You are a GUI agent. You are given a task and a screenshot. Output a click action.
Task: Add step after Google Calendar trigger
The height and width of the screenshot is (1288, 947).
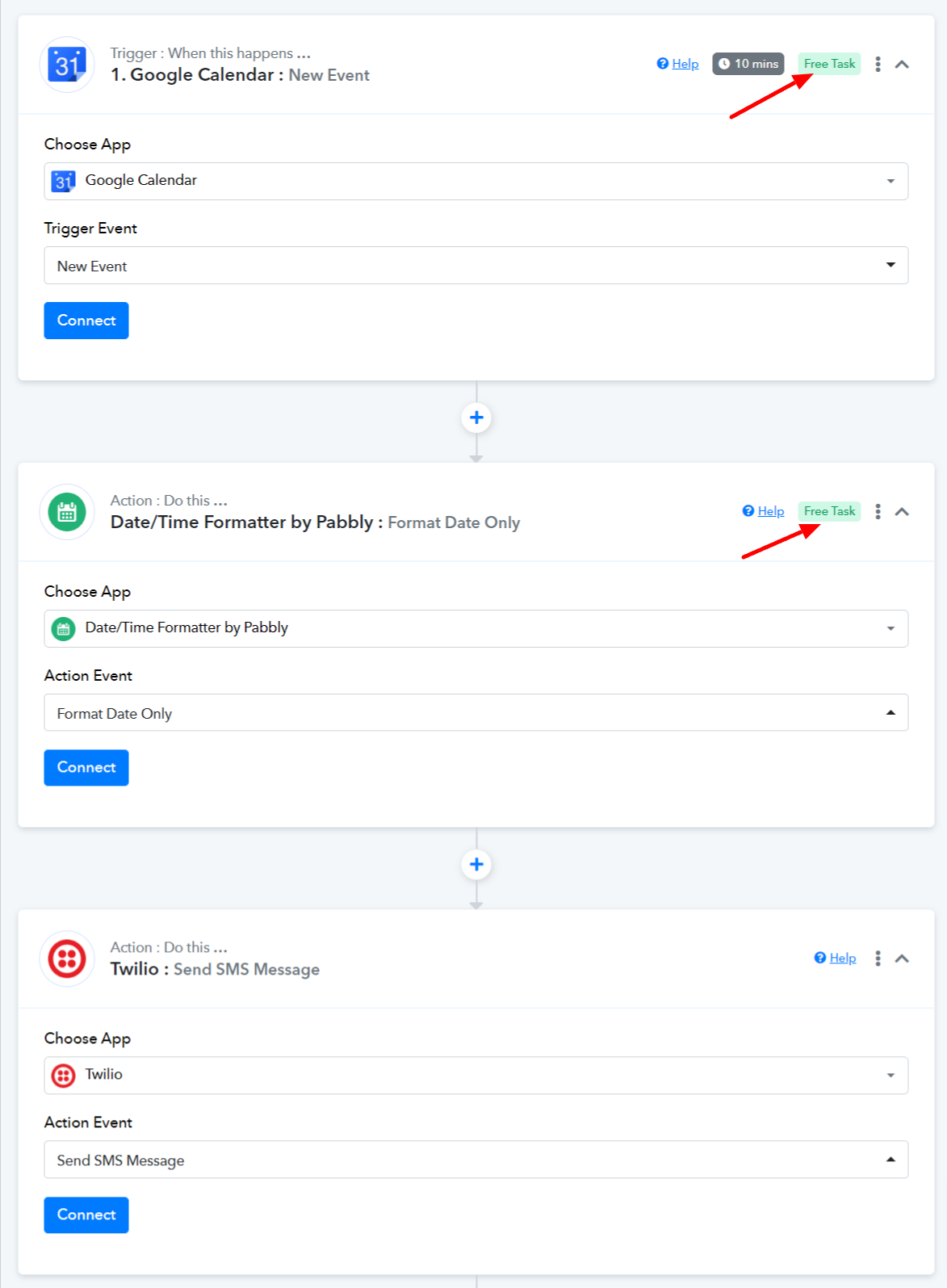click(476, 417)
